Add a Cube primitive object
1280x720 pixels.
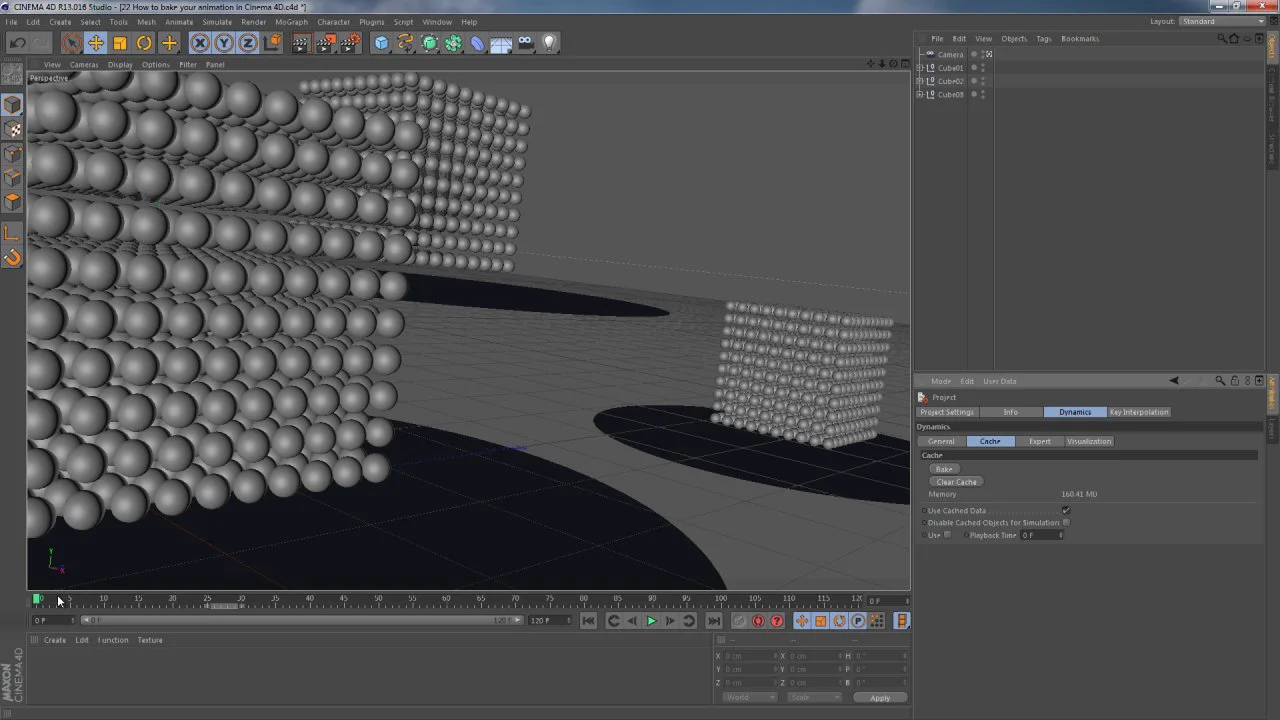381,42
